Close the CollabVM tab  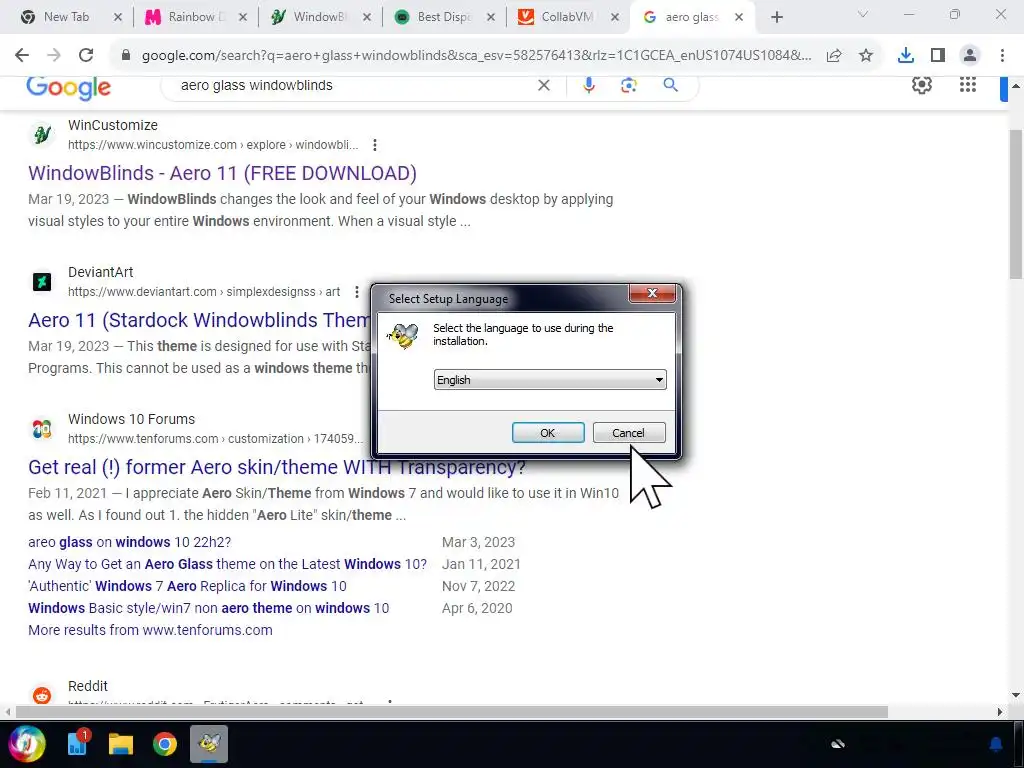point(615,18)
